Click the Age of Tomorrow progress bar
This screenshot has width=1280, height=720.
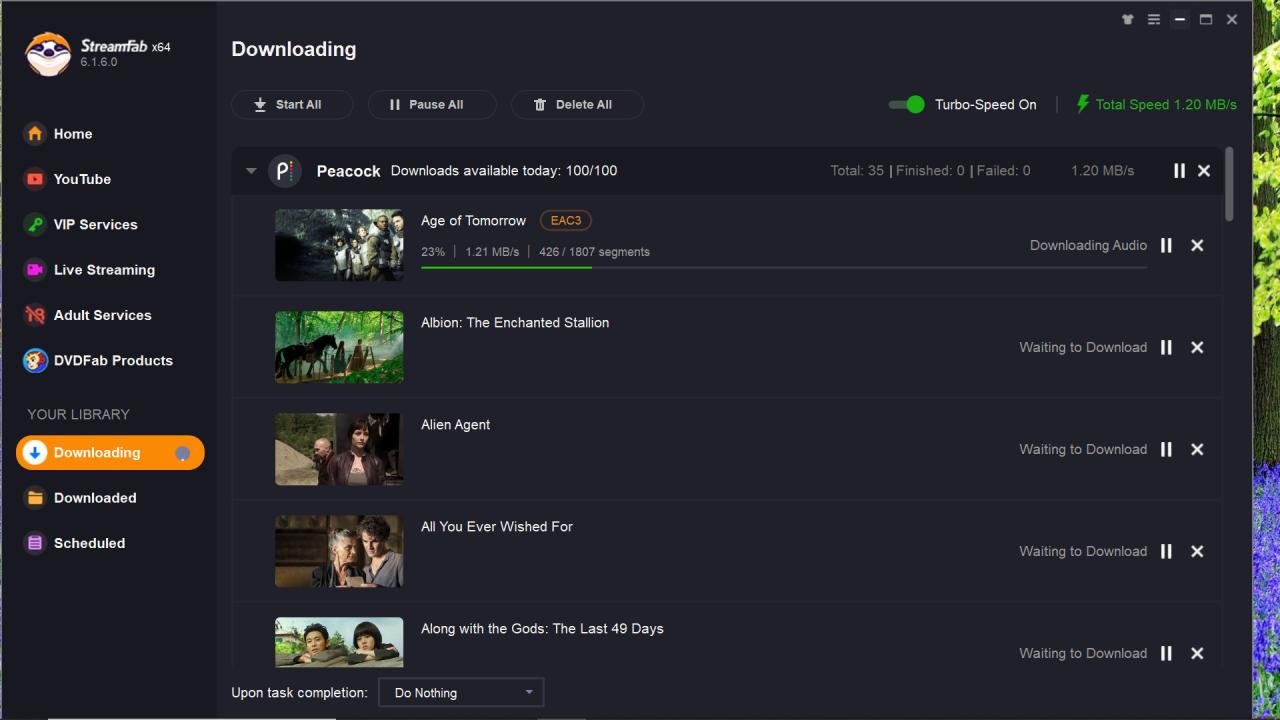point(783,267)
